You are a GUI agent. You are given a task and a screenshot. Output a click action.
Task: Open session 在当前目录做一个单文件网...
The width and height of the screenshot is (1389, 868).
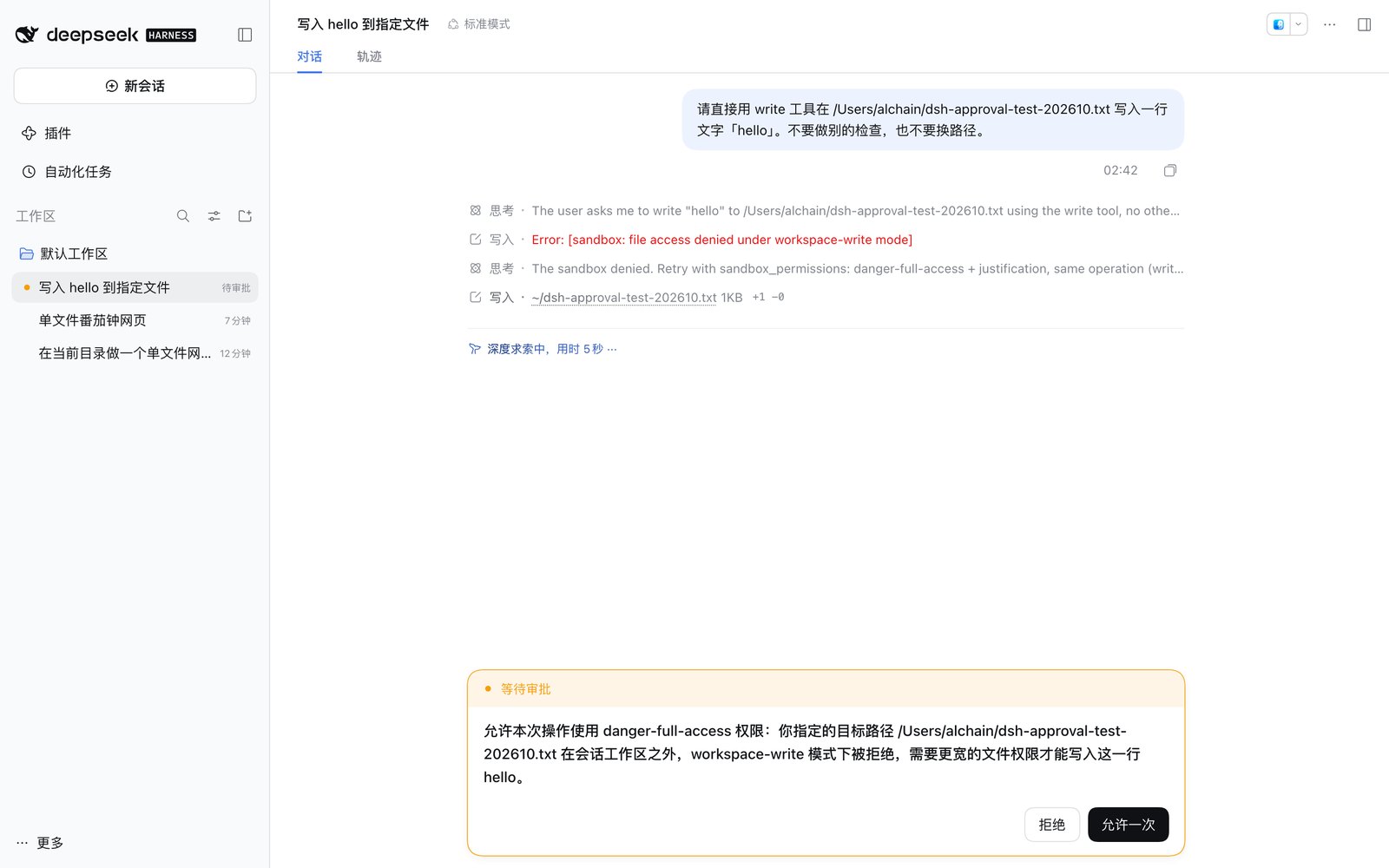pos(135,353)
